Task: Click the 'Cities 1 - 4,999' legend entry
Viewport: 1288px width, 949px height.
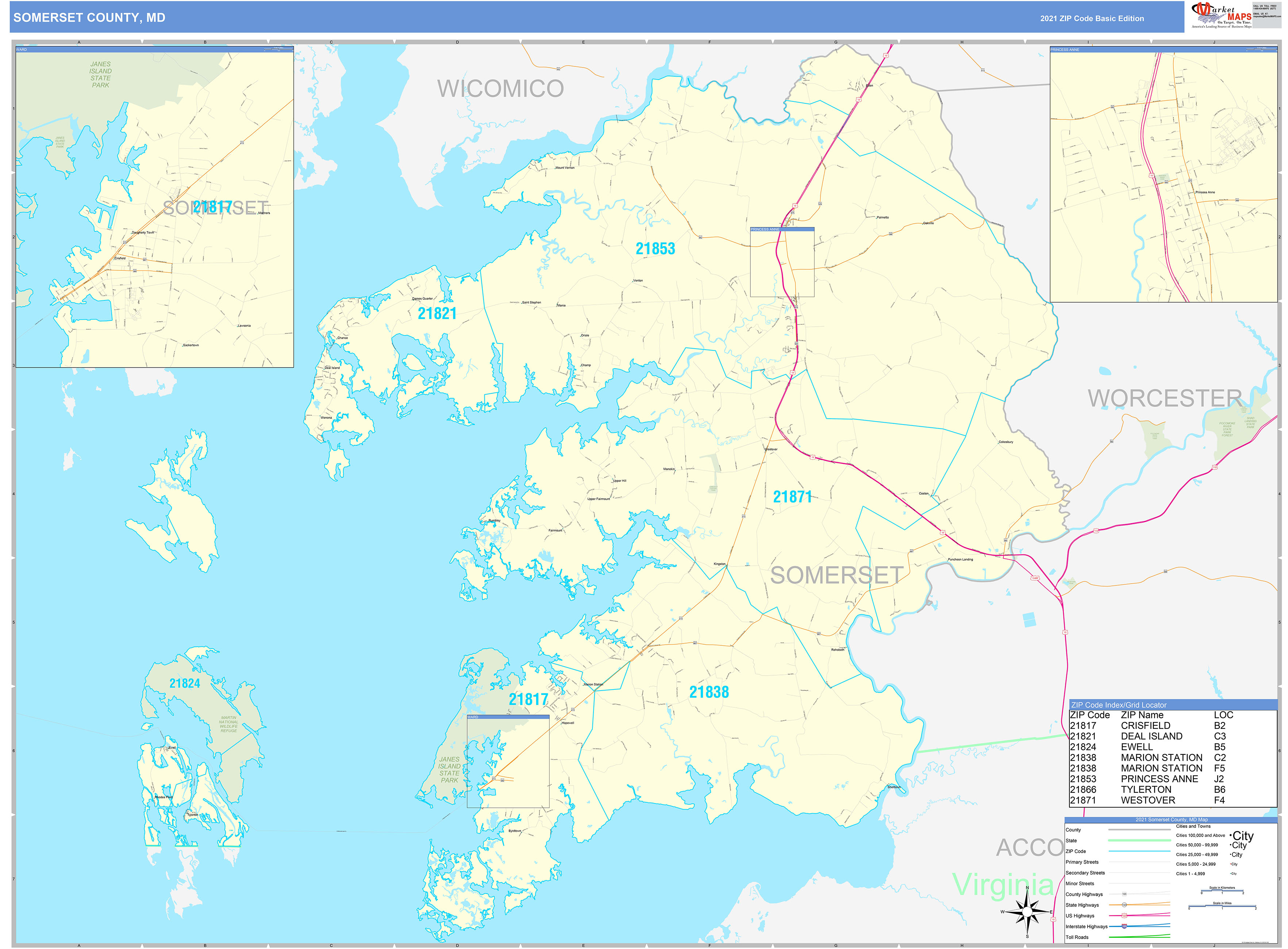Action: pos(1190,874)
